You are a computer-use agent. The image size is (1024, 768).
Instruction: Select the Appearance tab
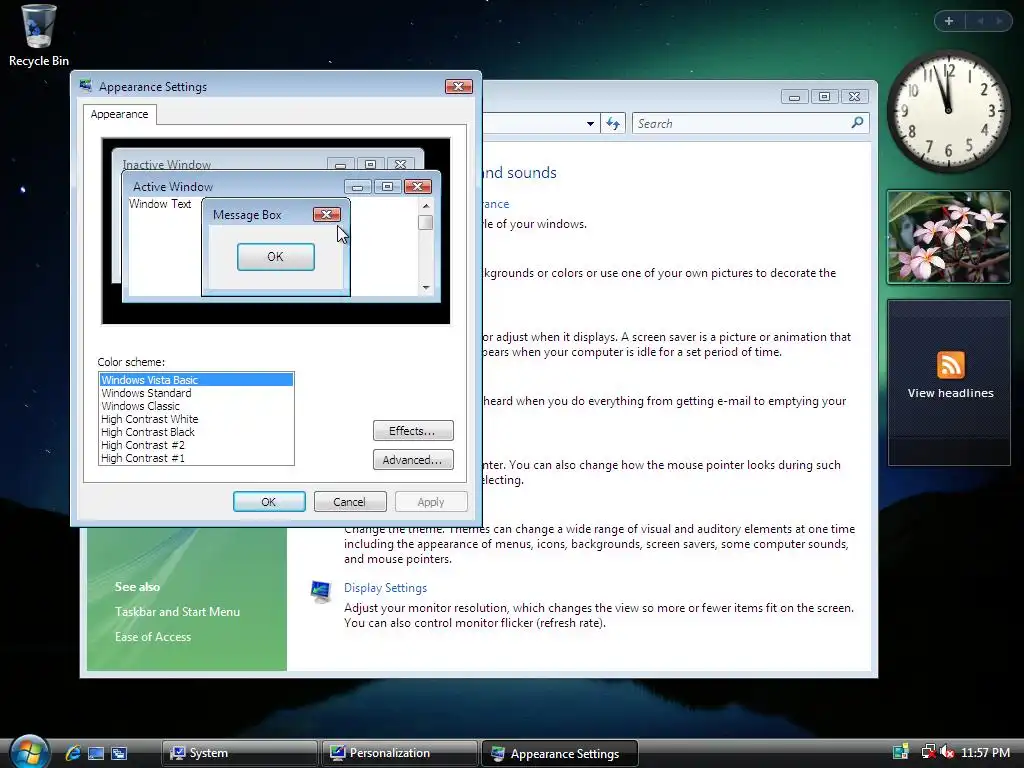(120, 114)
